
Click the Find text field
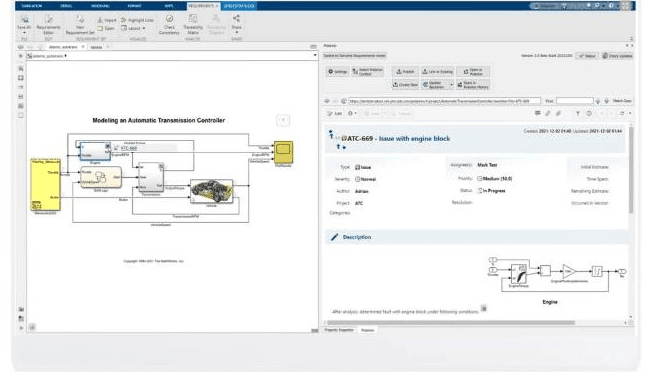[x=574, y=100]
